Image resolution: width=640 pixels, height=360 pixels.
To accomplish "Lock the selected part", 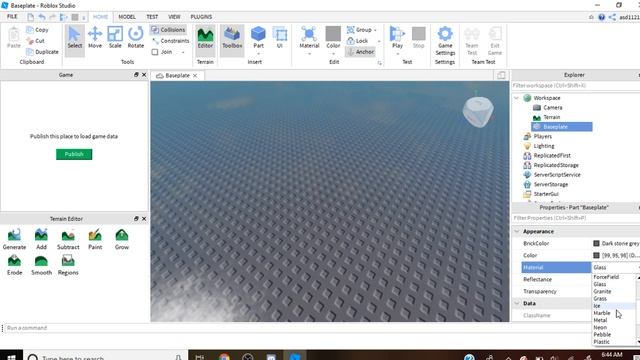I will [x=358, y=41].
